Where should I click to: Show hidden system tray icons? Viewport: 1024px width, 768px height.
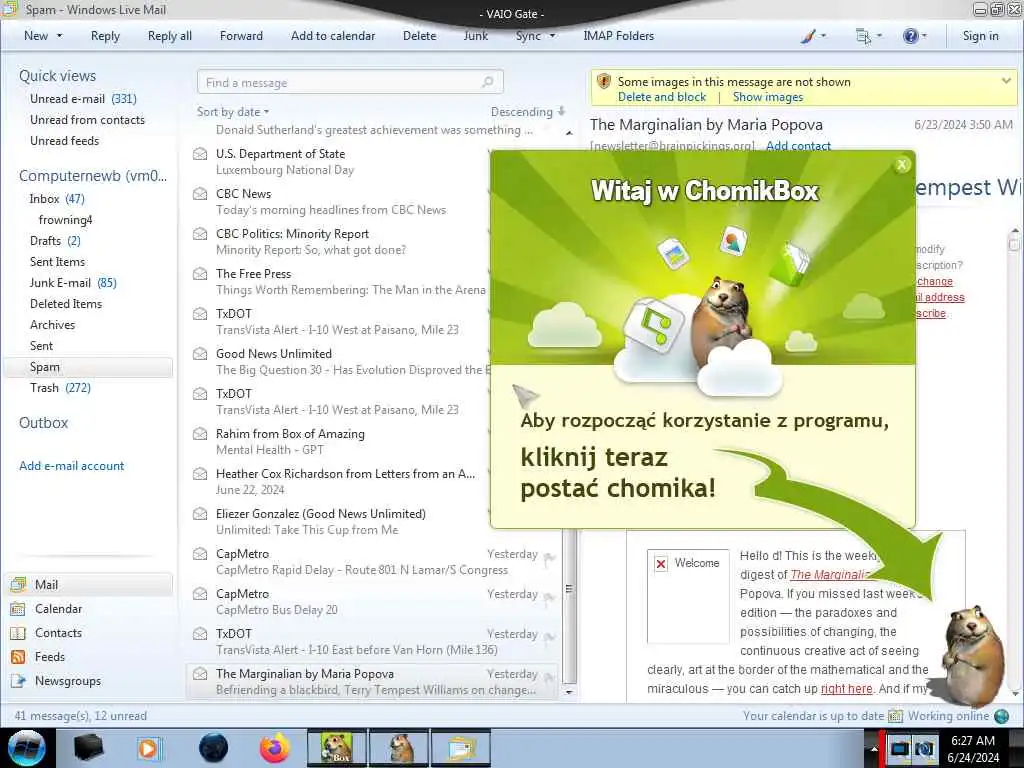tap(873, 748)
